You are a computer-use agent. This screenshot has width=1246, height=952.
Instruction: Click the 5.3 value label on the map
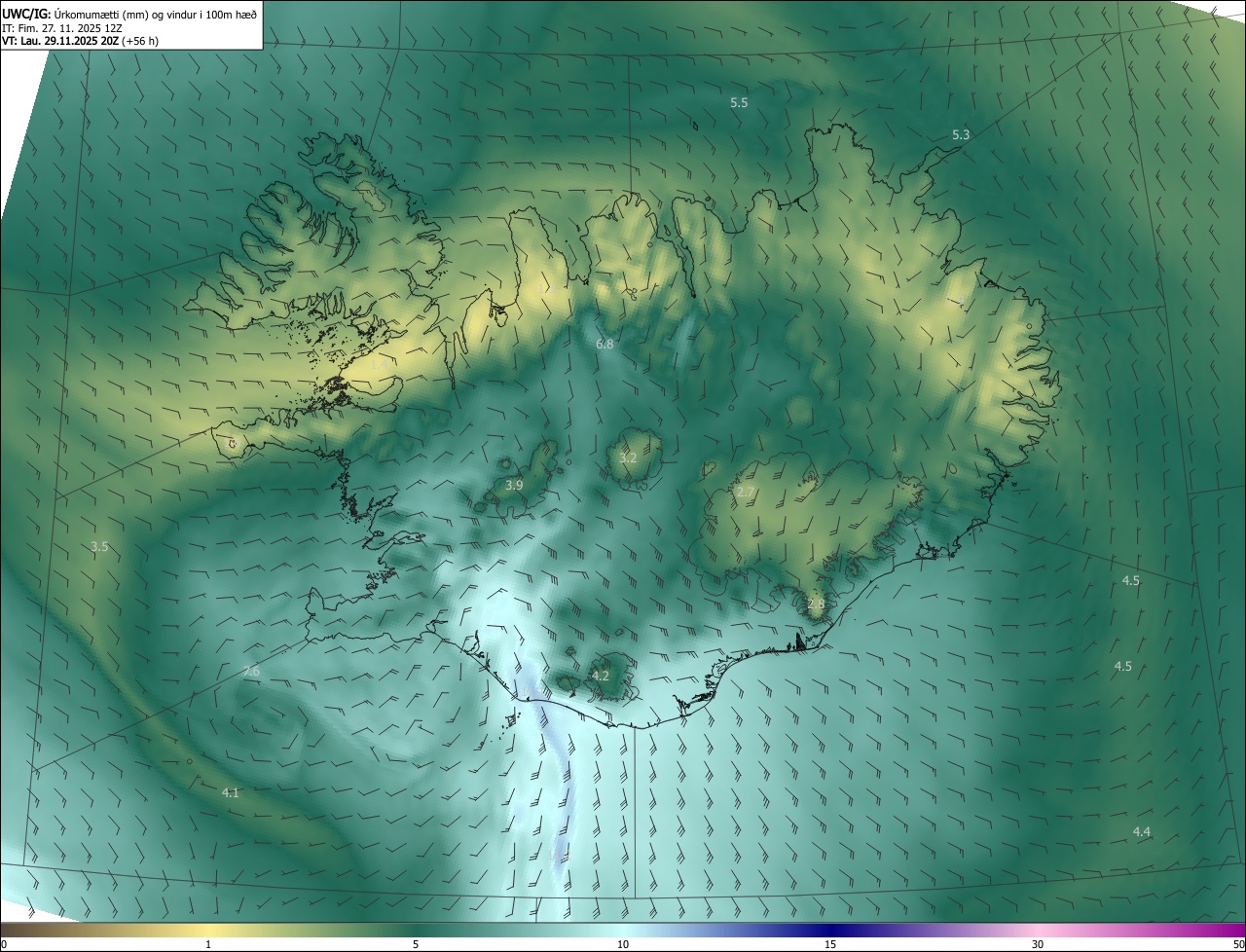point(961,134)
